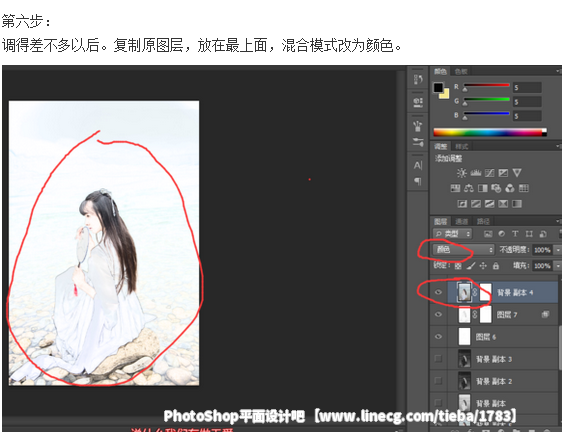Switch to the 调整 Adjustments tab
The width and height of the screenshot is (572, 435).
coord(440,147)
